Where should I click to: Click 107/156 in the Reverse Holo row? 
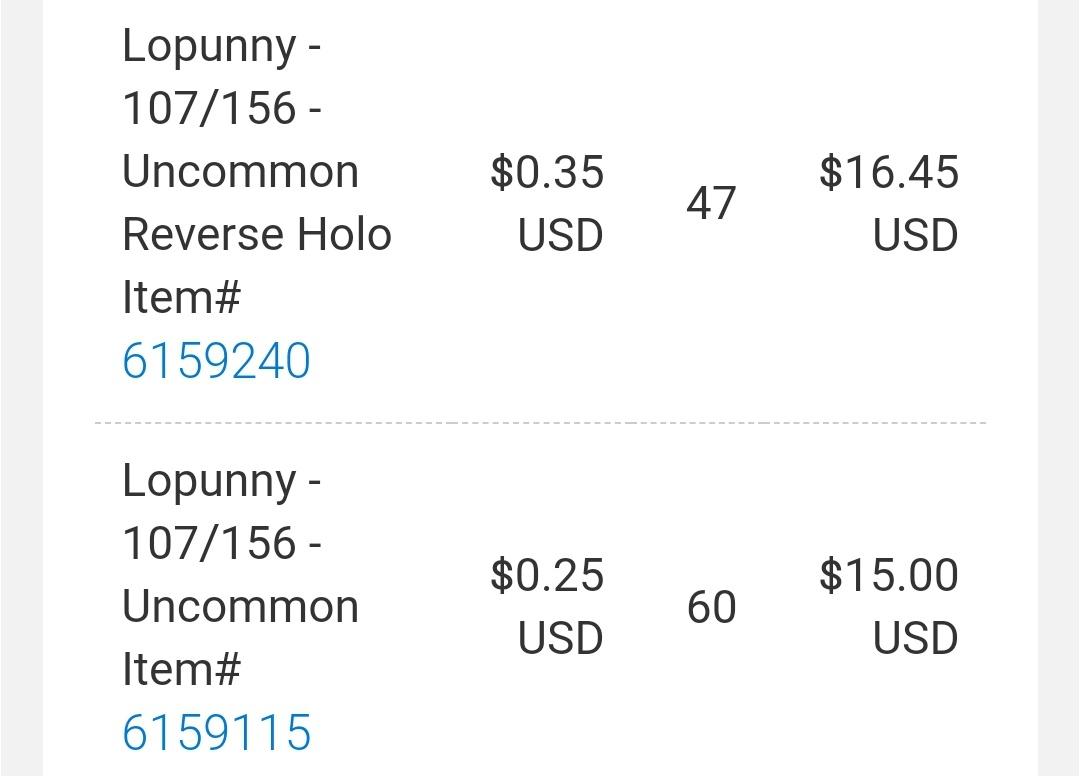coord(209,108)
